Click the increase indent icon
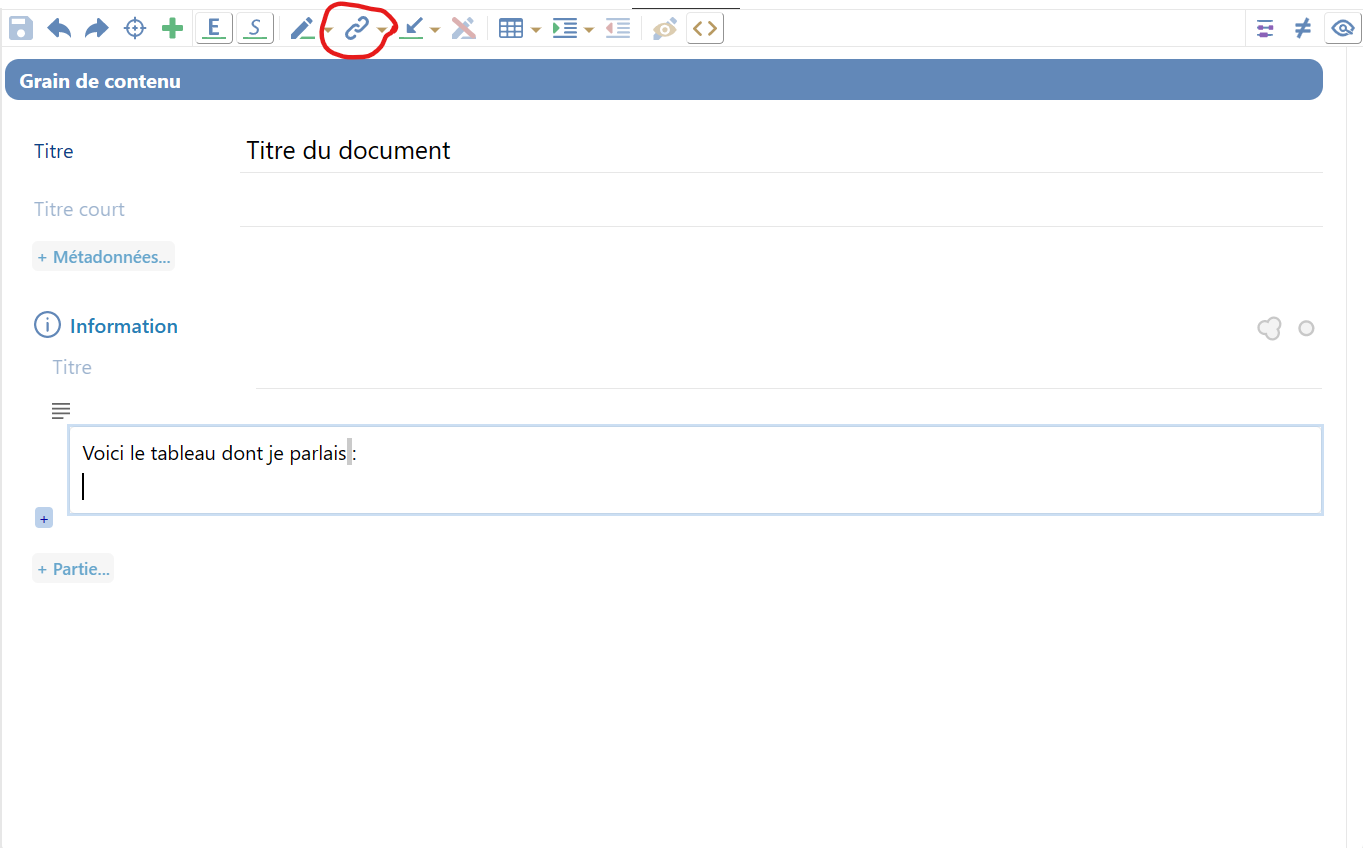This screenshot has height=848, width=1363. pyautogui.click(x=565, y=29)
